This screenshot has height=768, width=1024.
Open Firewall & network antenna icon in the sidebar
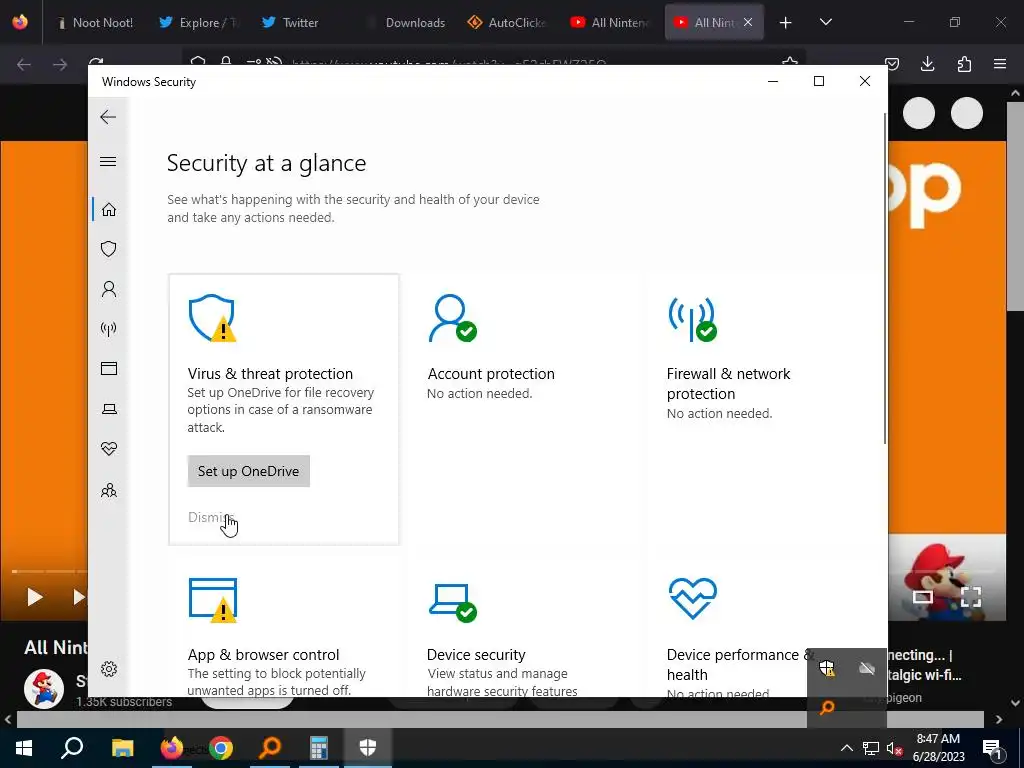pos(109,328)
